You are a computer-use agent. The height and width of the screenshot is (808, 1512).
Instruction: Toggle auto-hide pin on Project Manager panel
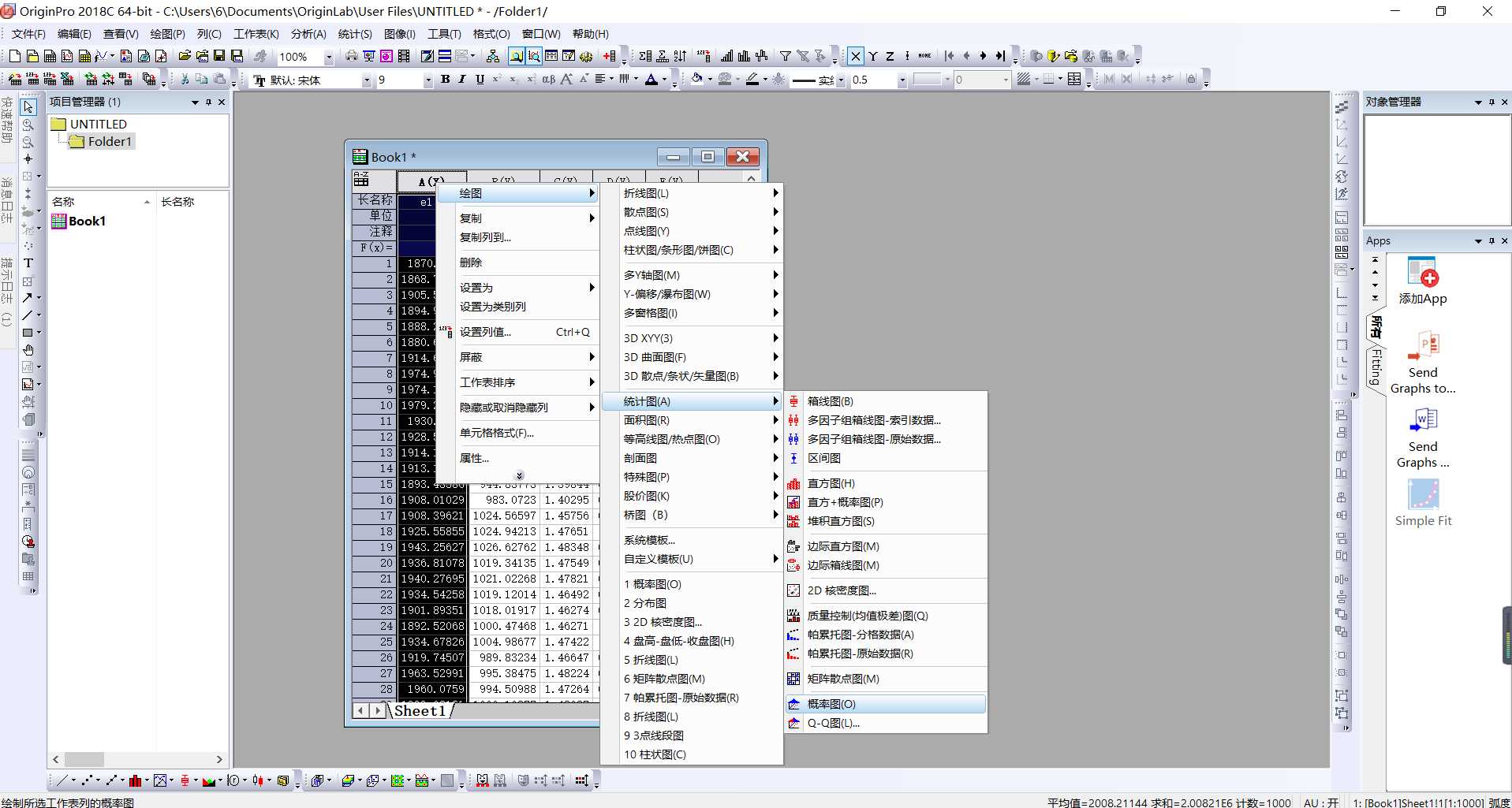click(x=209, y=102)
